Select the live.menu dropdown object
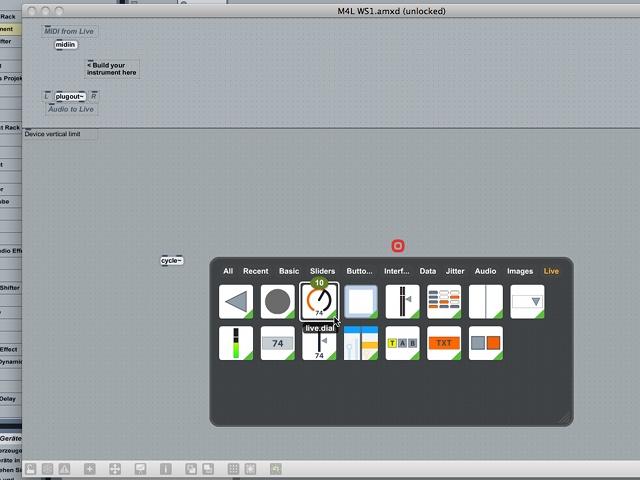 527,302
